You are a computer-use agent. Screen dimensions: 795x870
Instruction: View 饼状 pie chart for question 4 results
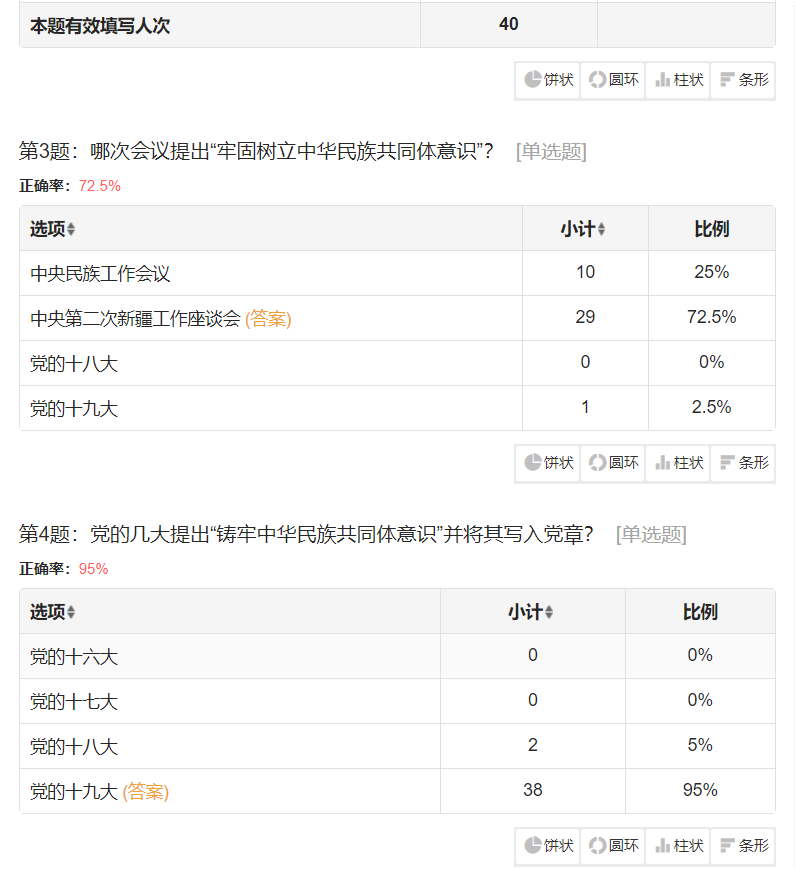pos(548,846)
